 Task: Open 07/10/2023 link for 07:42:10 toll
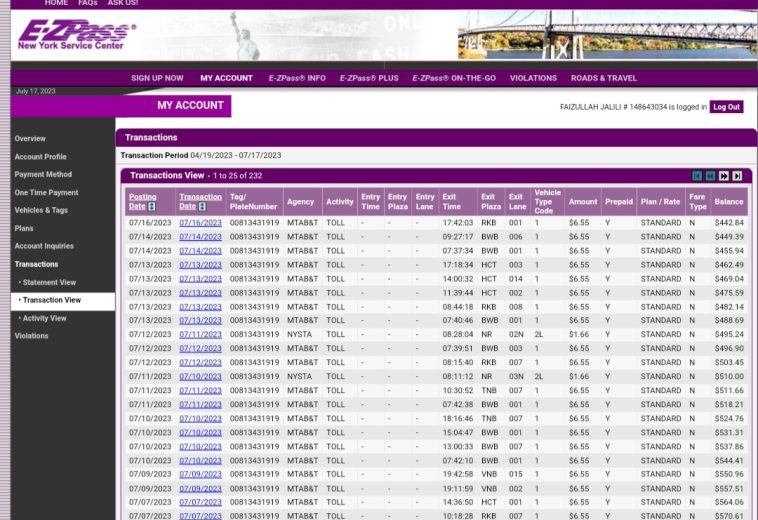coord(200,461)
